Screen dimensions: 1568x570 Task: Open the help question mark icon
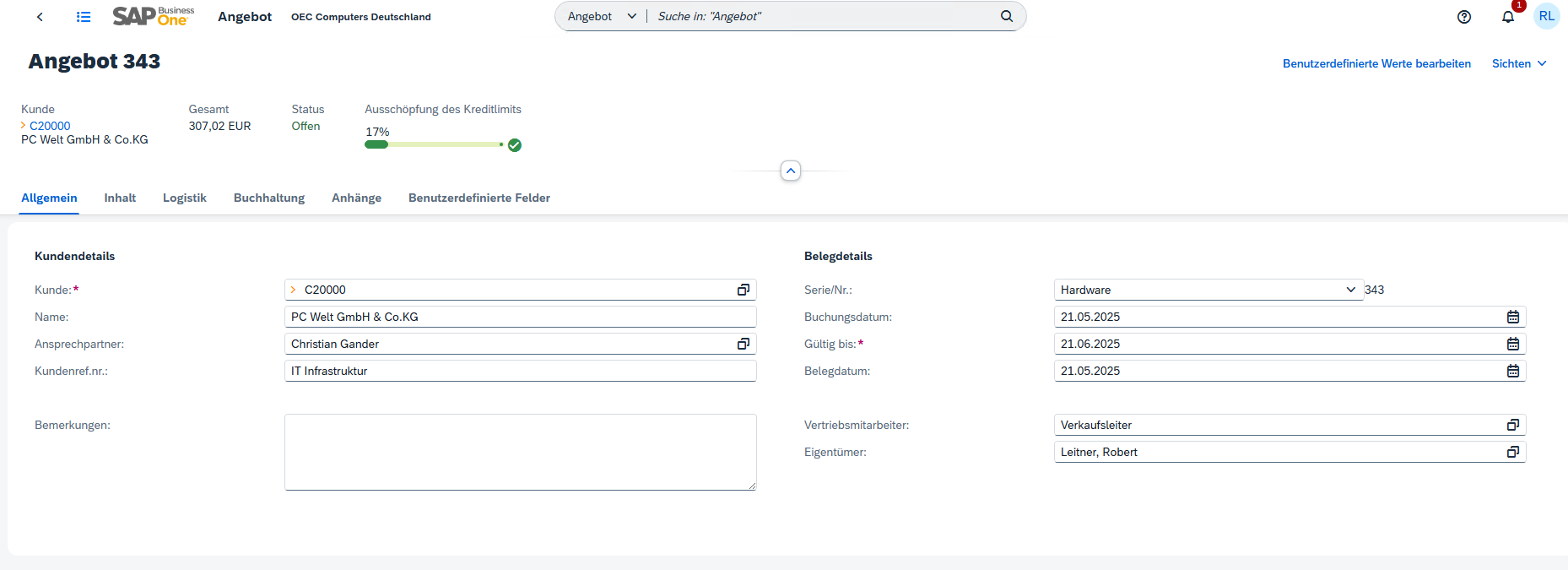(x=1464, y=17)
